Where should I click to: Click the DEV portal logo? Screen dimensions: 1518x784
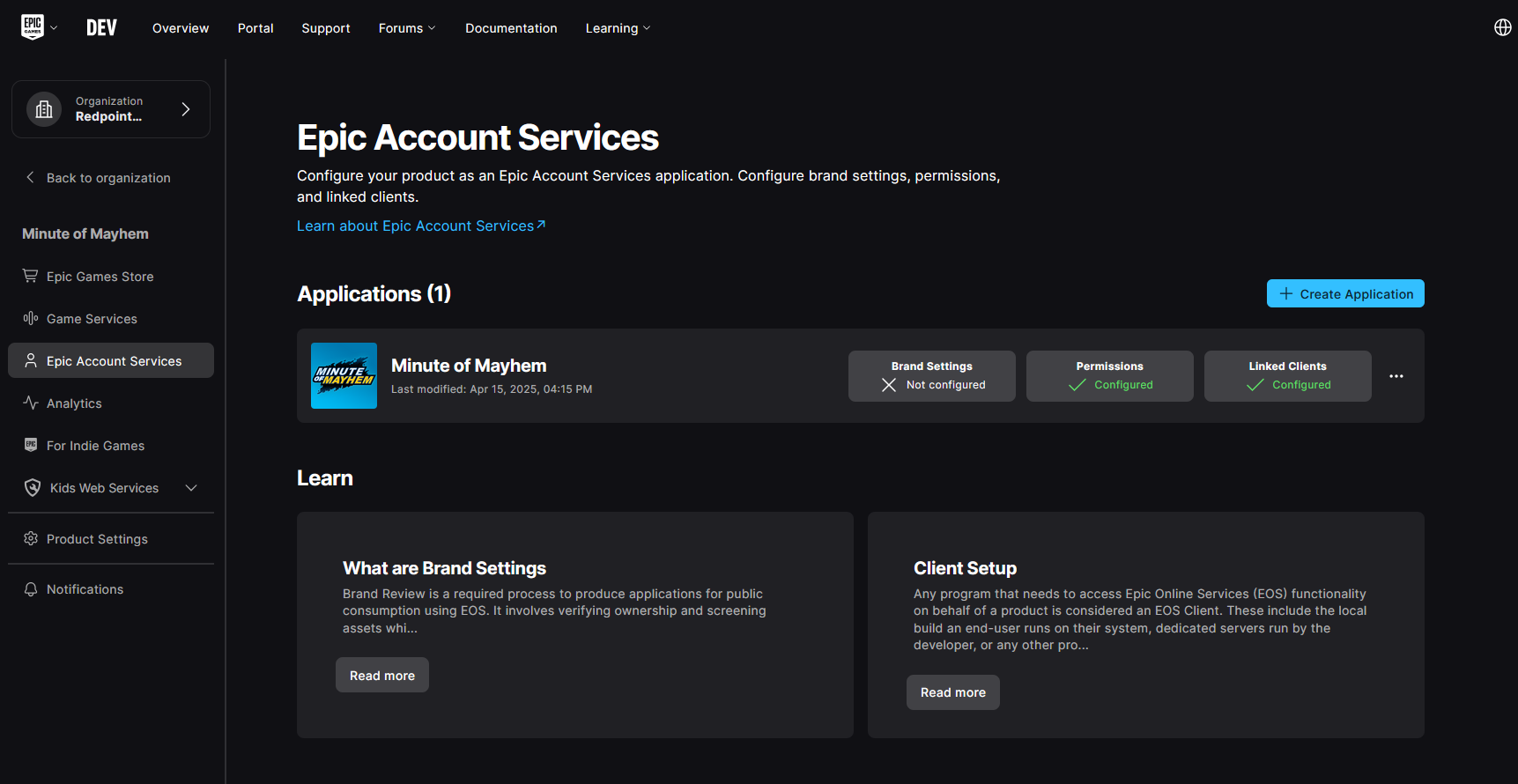click(101, 28)
